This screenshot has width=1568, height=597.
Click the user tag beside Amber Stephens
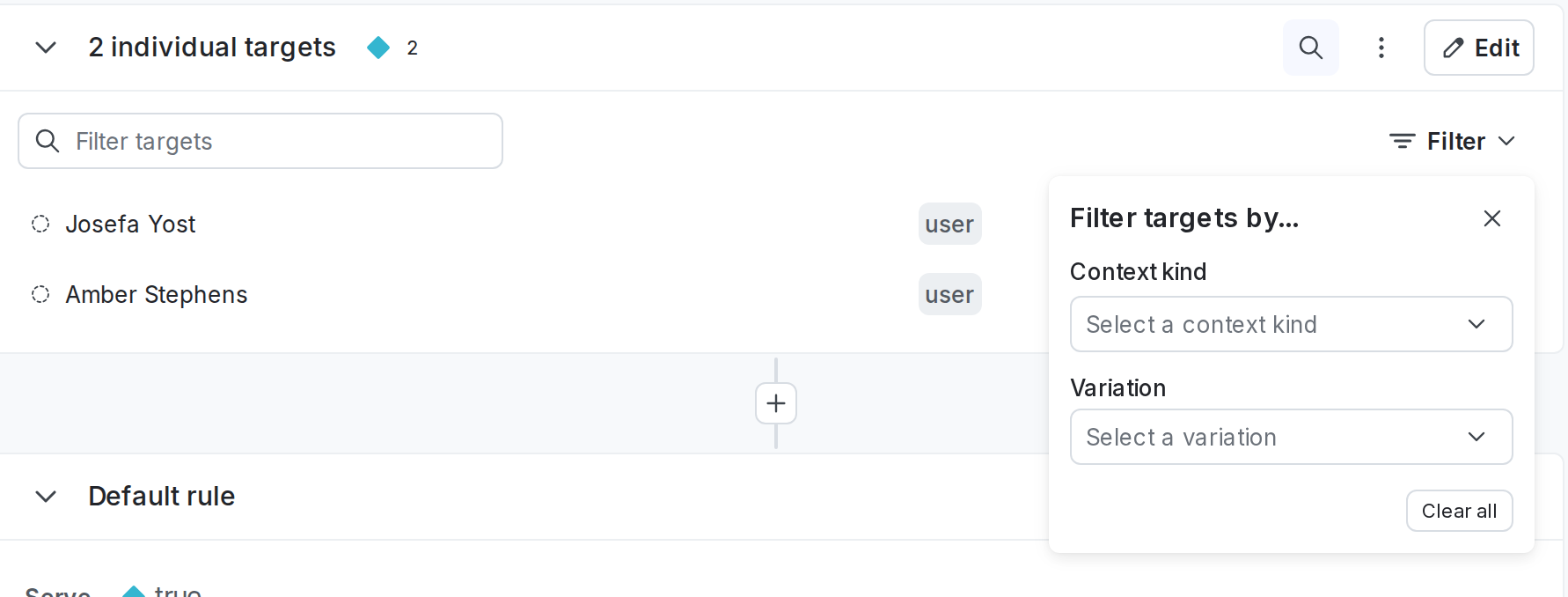(x=949, y=295)
